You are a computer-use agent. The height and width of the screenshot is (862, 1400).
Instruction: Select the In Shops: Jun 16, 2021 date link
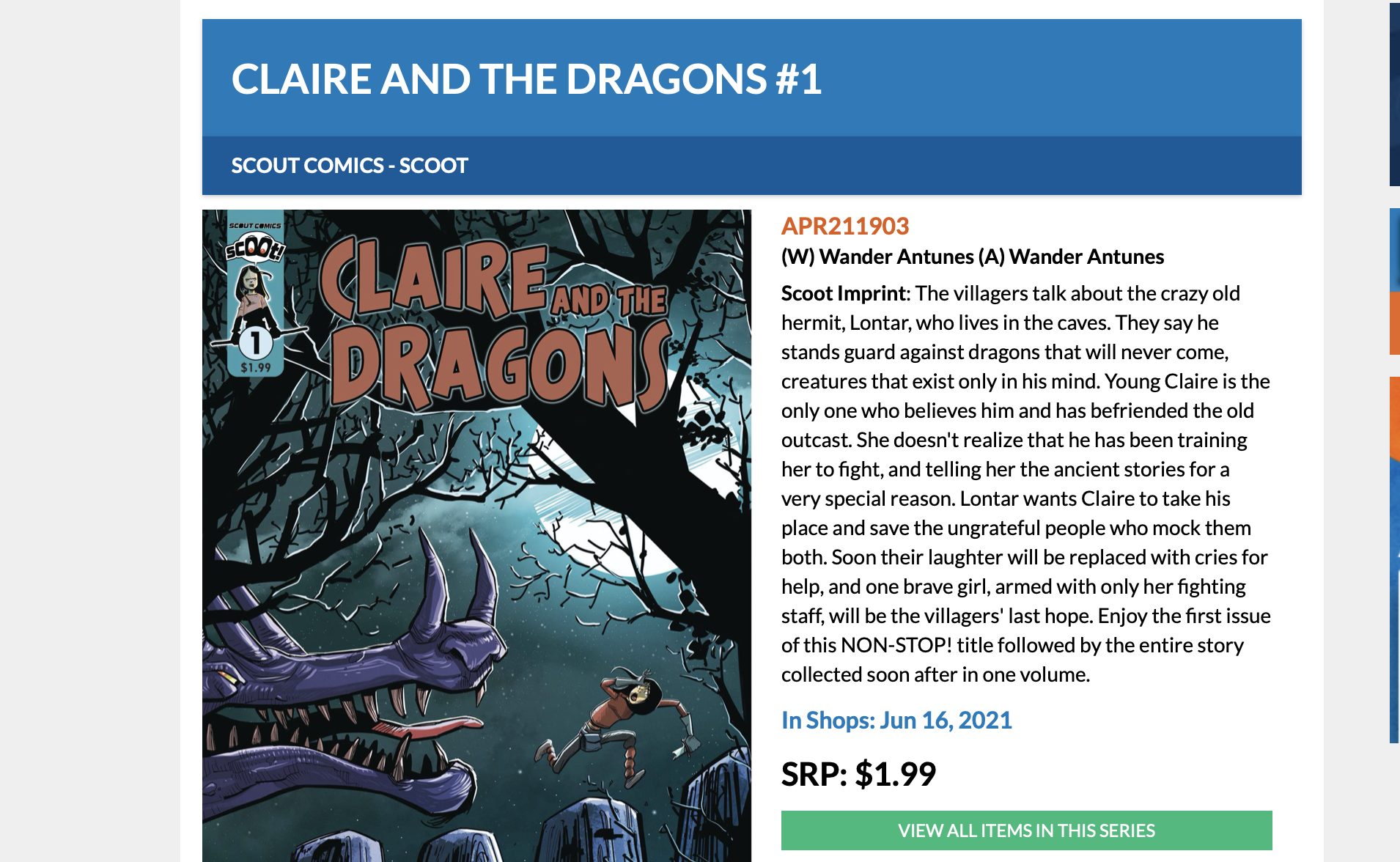(896, 721)
